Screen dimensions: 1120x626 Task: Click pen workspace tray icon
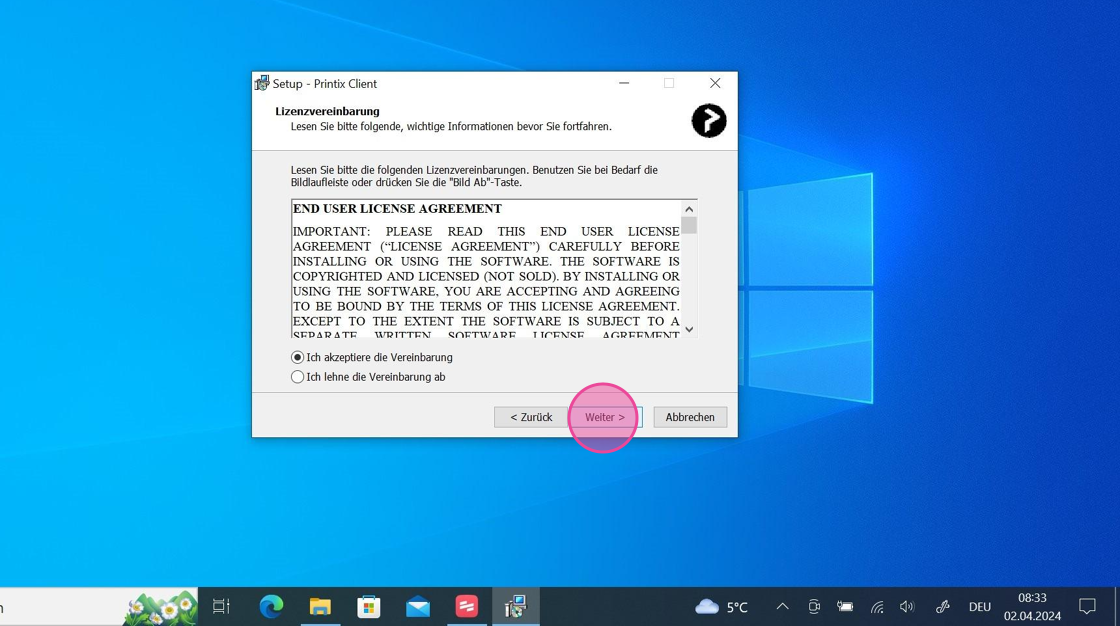(x=942, y=607)
